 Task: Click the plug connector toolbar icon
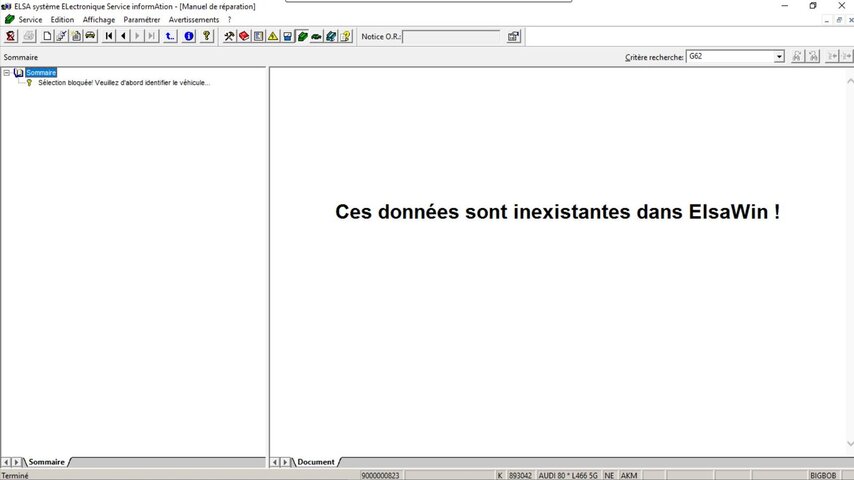[x=62, y=37]
